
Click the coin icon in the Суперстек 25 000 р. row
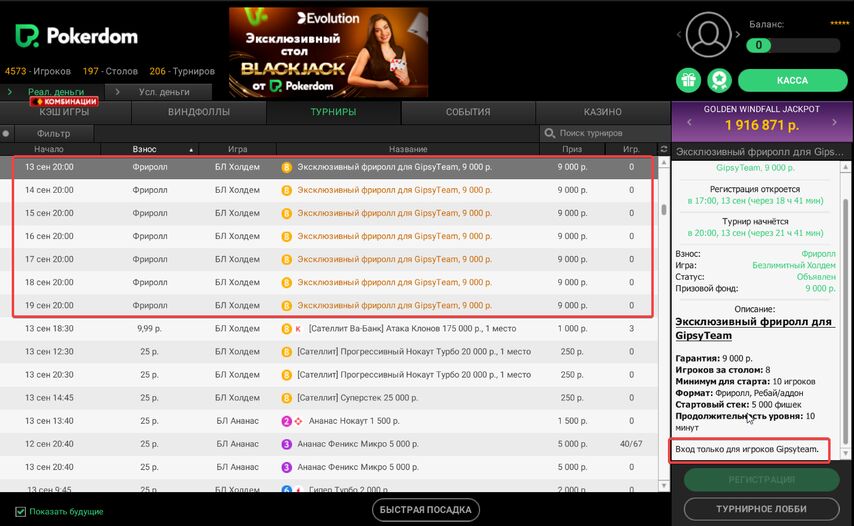coord(286,398)
